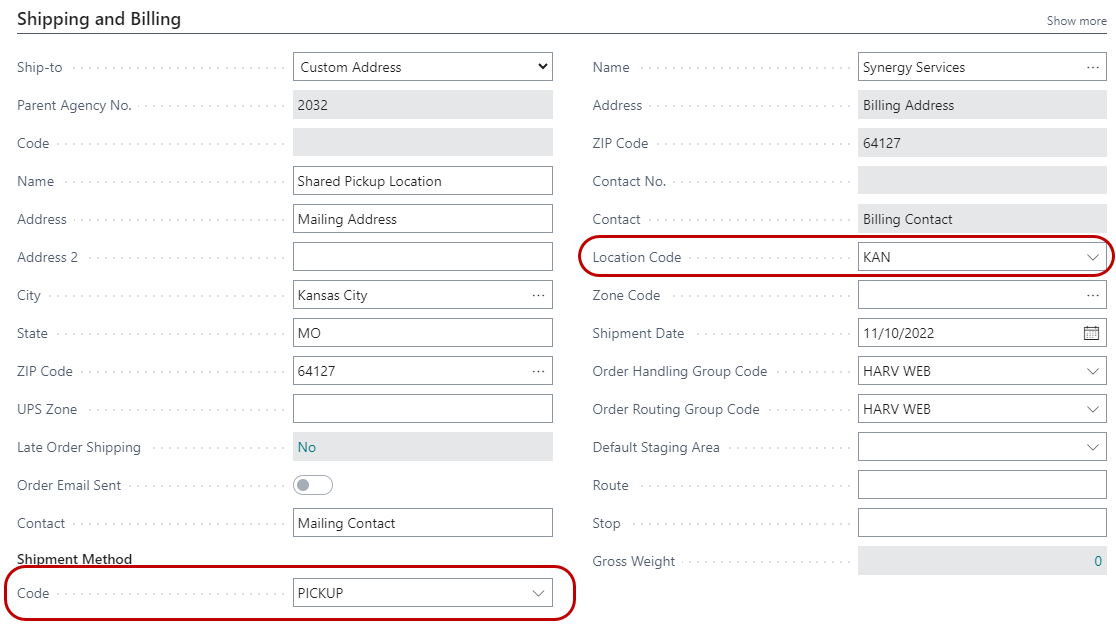
Task: Click the Late Order Shipping No value
Action: [307, 447]
